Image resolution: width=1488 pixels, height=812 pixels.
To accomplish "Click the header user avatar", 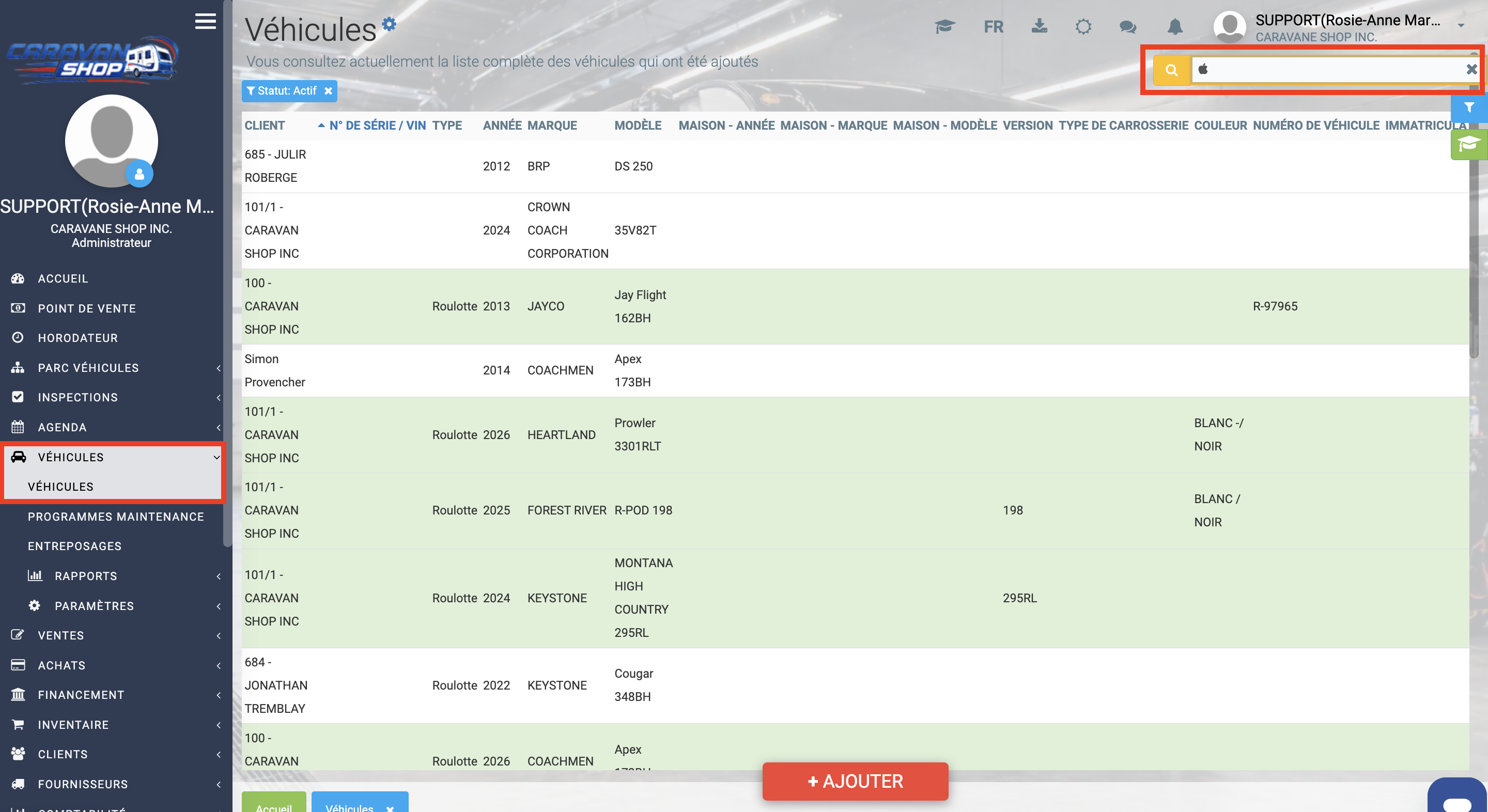I will tap(1229, 27).
